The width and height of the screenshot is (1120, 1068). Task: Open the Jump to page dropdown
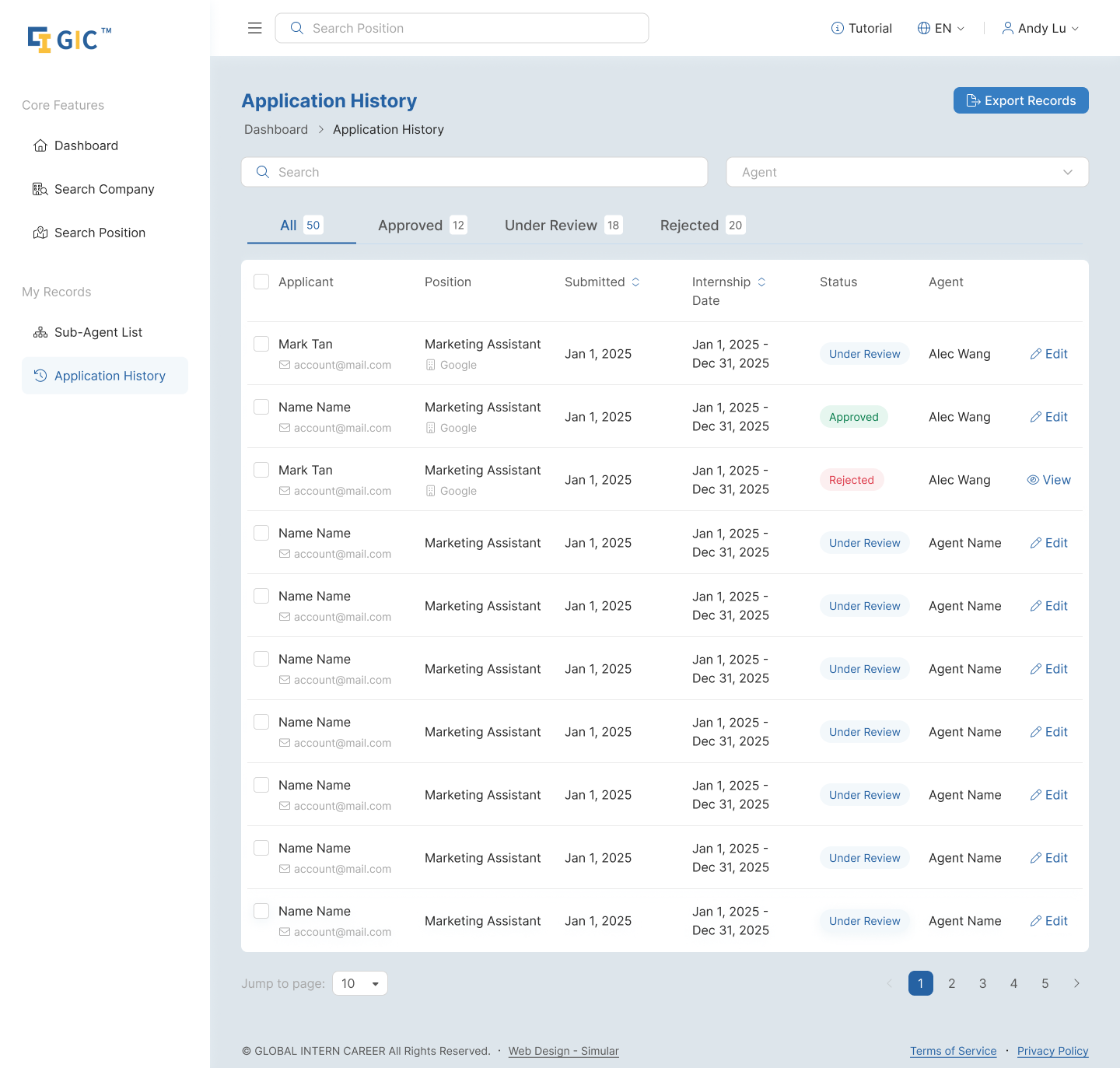click(360, 983)
